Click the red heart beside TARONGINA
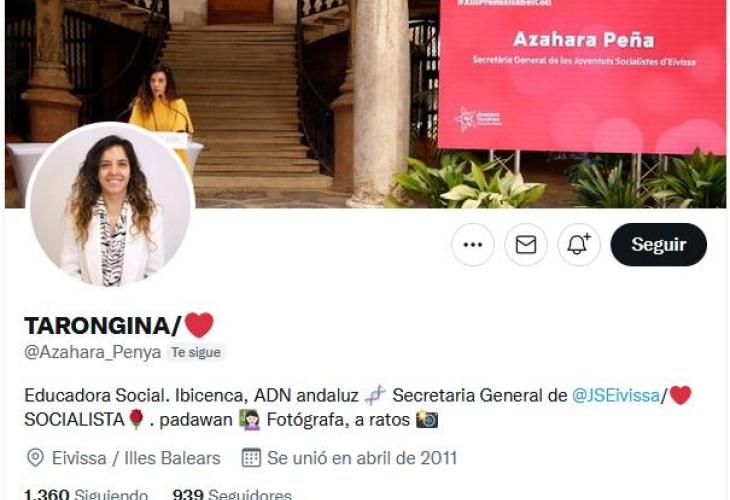This screenshot has height=500, width=730. tap(199, 325)
